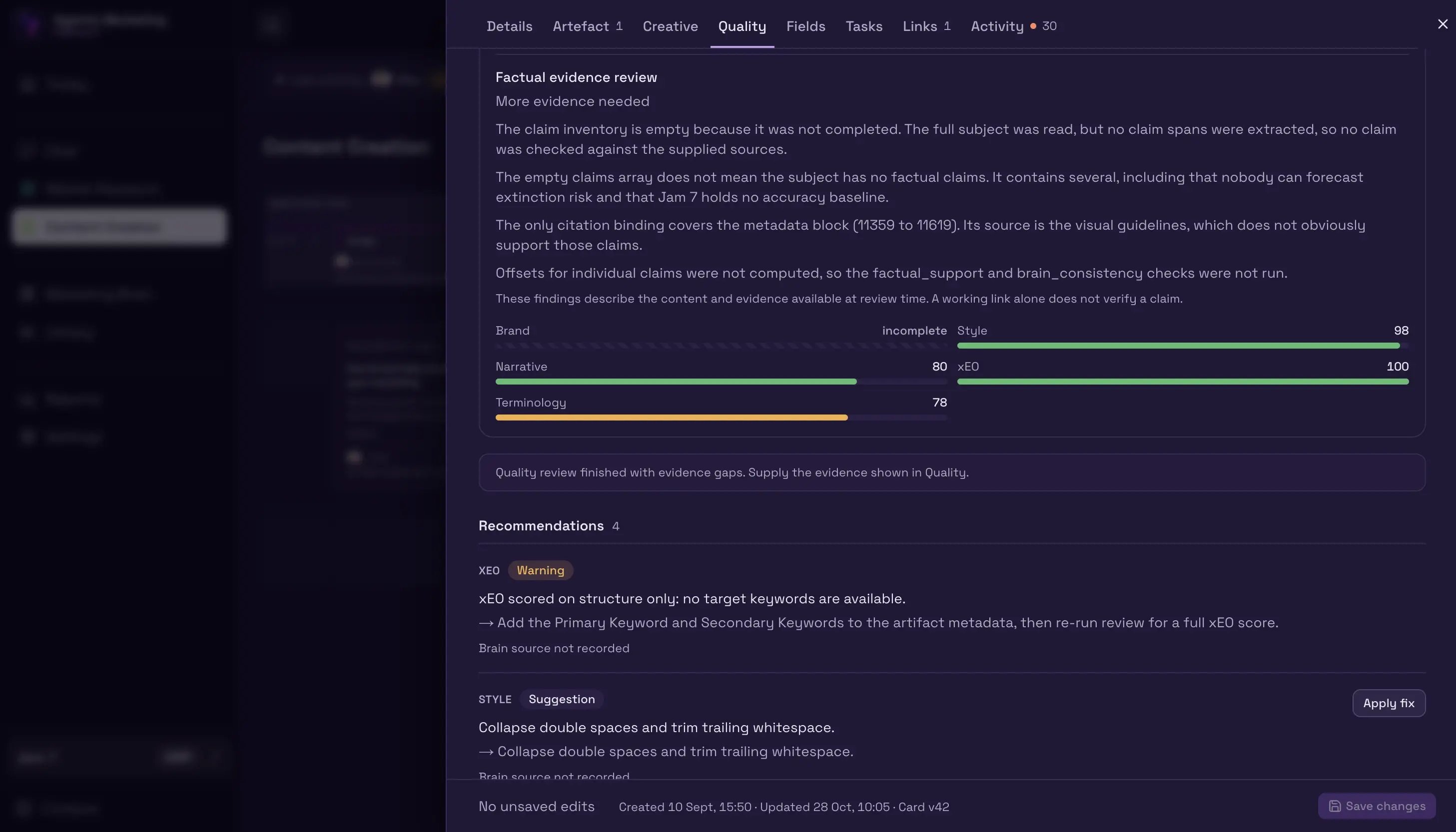Click the Terminology score value 78
This screenshot has width=1456, height=832.
pos(939,403)
